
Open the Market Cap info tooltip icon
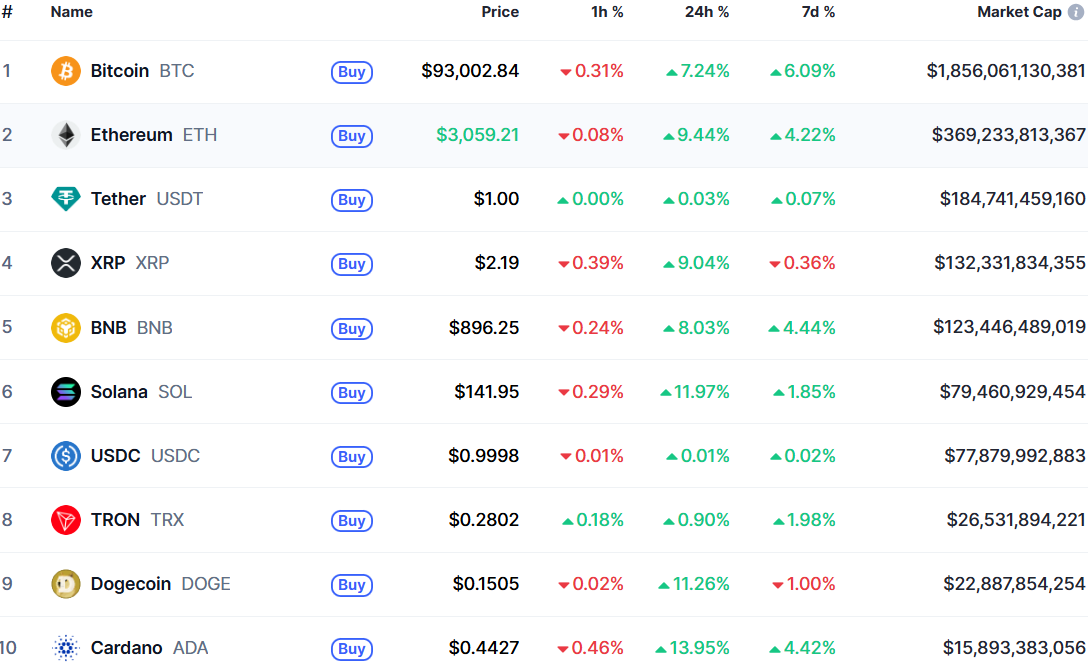click(1076, 12)
